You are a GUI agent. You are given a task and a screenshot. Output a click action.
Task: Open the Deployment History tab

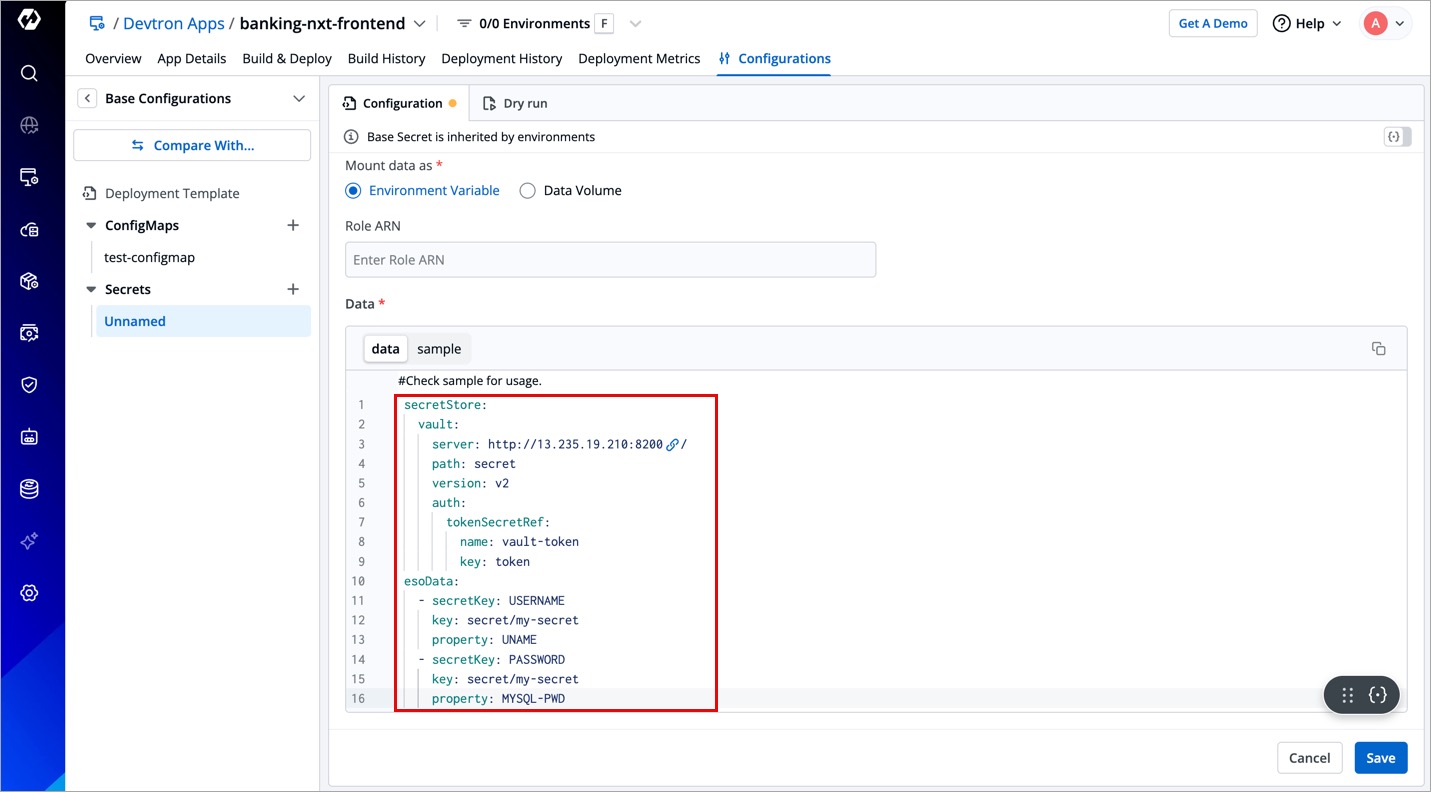coord(501,59)
